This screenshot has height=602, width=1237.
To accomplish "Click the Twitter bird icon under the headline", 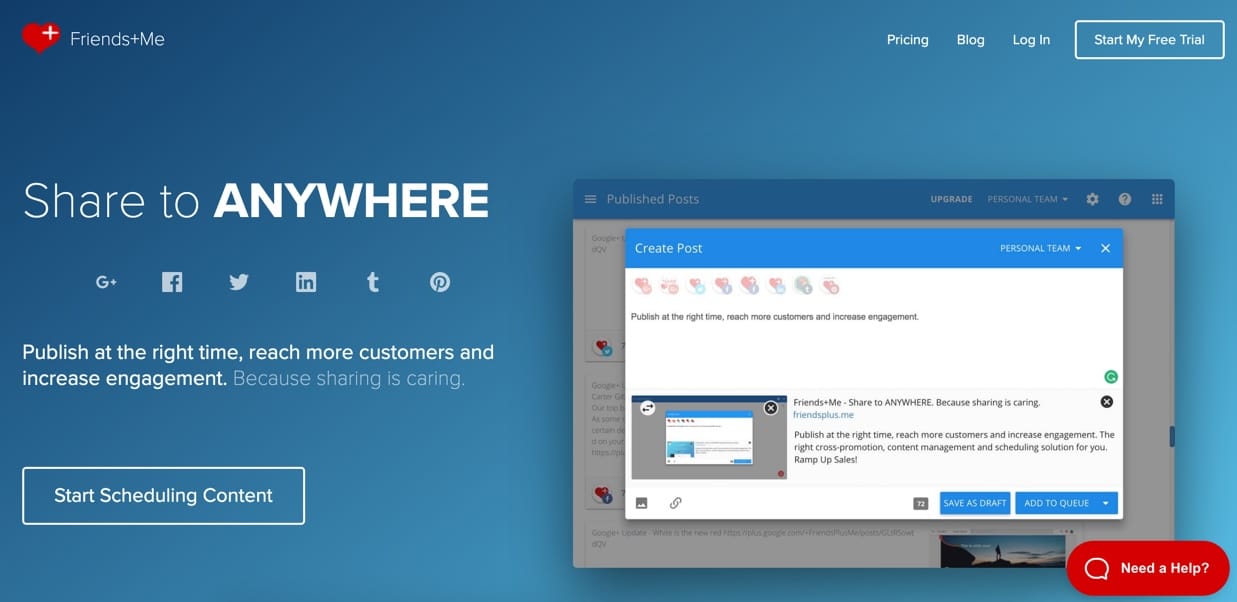I will pos(238,282).
